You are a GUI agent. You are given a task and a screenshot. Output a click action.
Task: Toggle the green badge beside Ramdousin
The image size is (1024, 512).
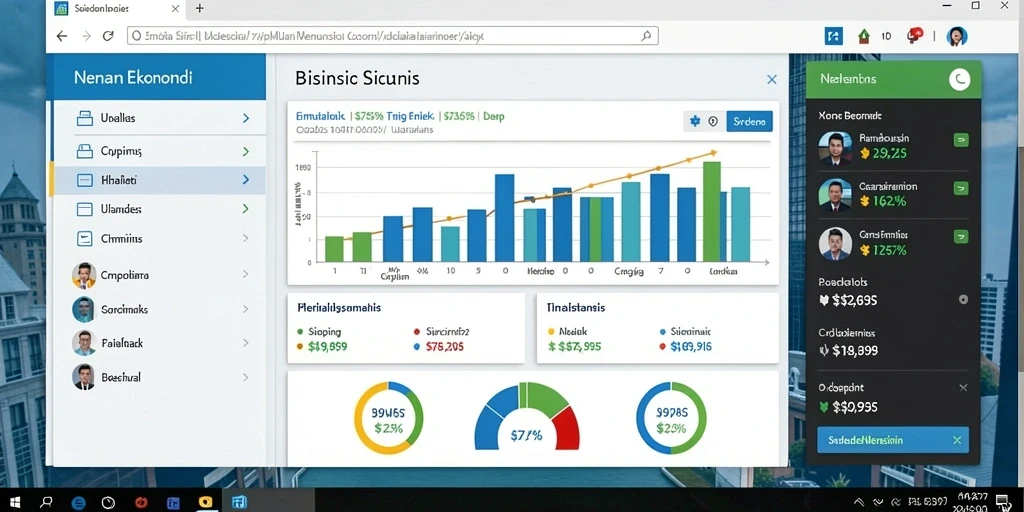tap(961, 139)
